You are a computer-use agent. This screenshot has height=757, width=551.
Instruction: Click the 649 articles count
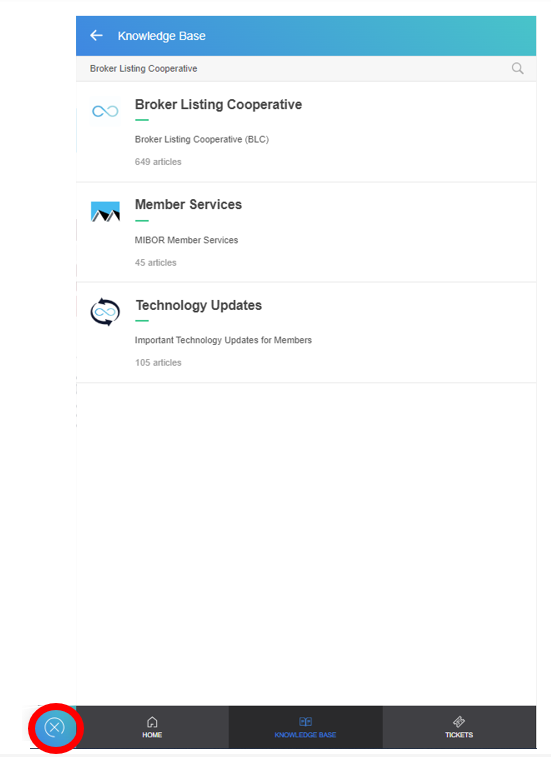coord(158,162)
